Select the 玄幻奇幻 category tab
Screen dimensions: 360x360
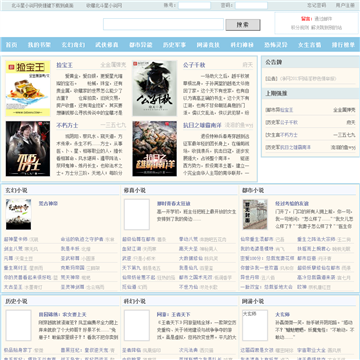pyautogui.click(x=73, y=45)
